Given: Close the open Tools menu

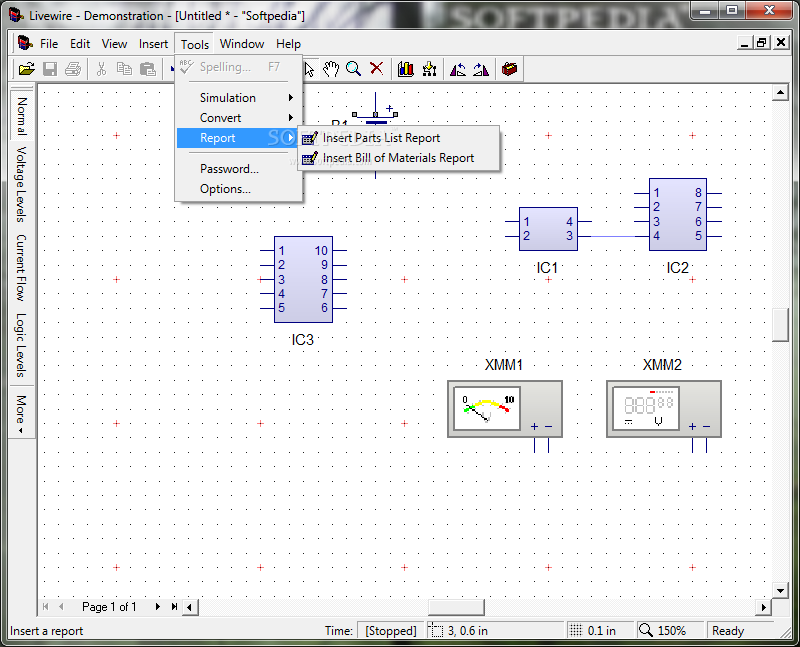Looking at the screenshot, I should [195, 44].
